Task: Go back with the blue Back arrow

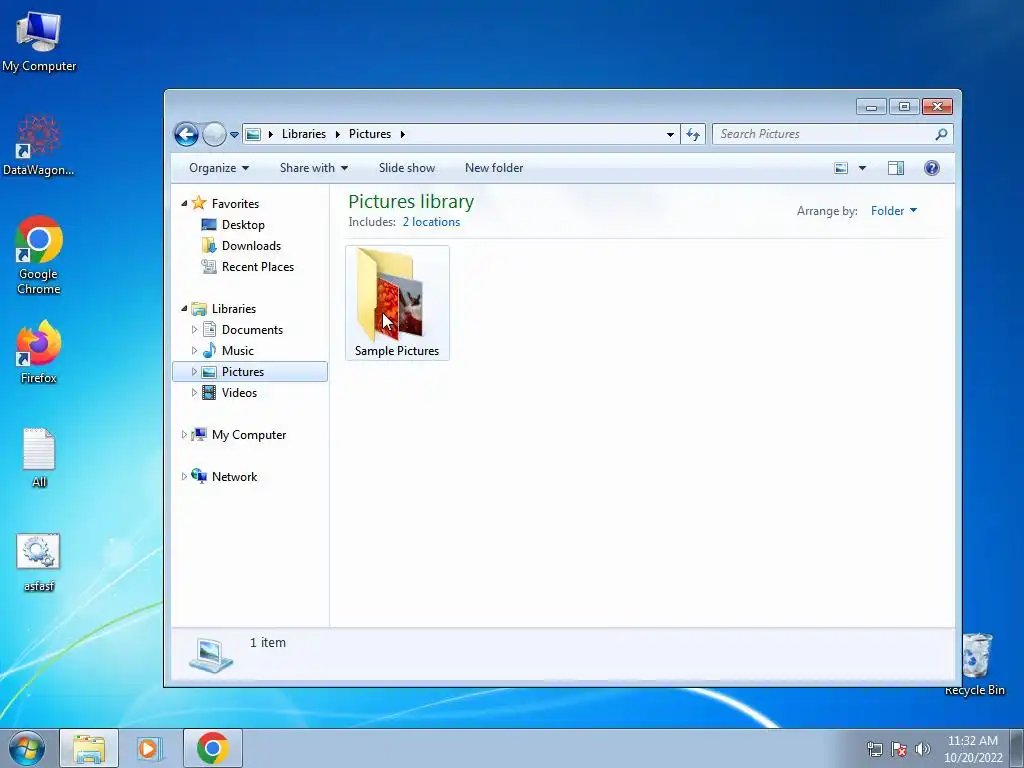Action: 186,135
